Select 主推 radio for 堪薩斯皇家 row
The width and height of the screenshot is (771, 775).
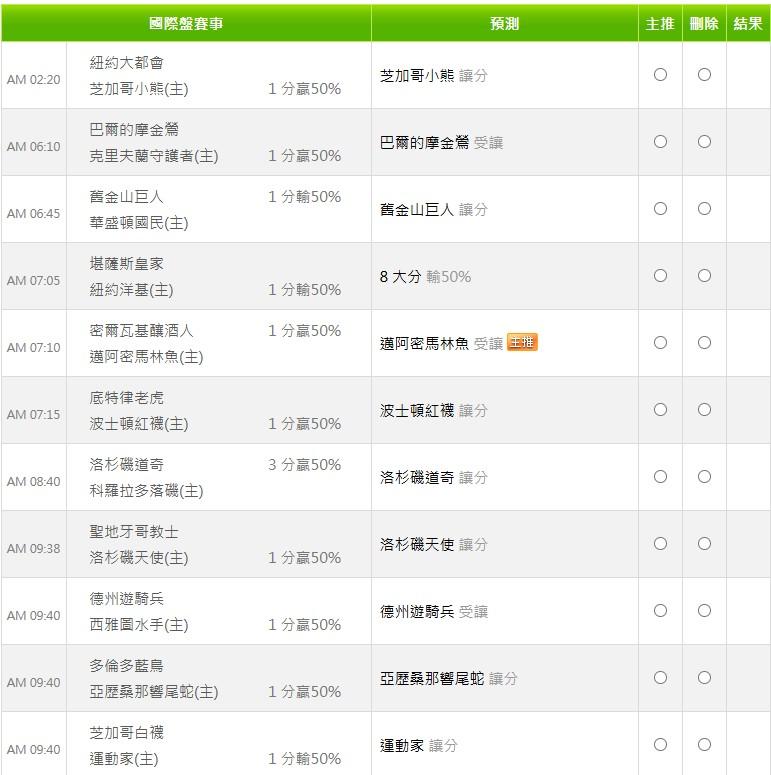[x=660, y=276]
